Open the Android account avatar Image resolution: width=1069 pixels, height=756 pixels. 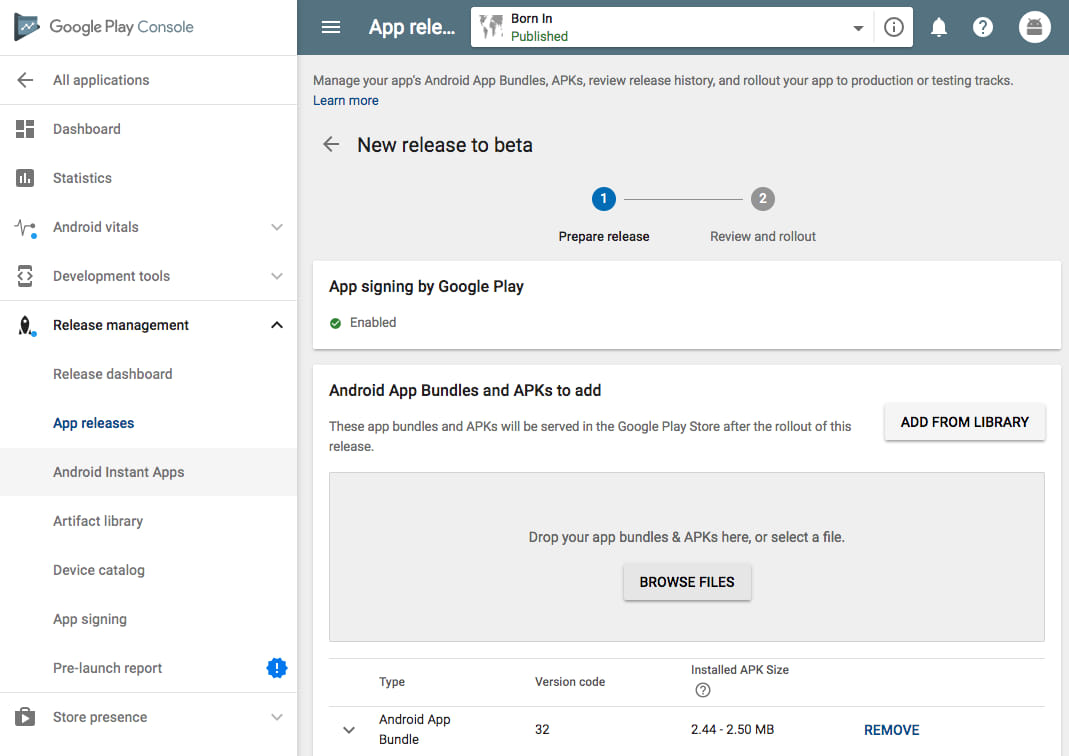click(1034, 28)
